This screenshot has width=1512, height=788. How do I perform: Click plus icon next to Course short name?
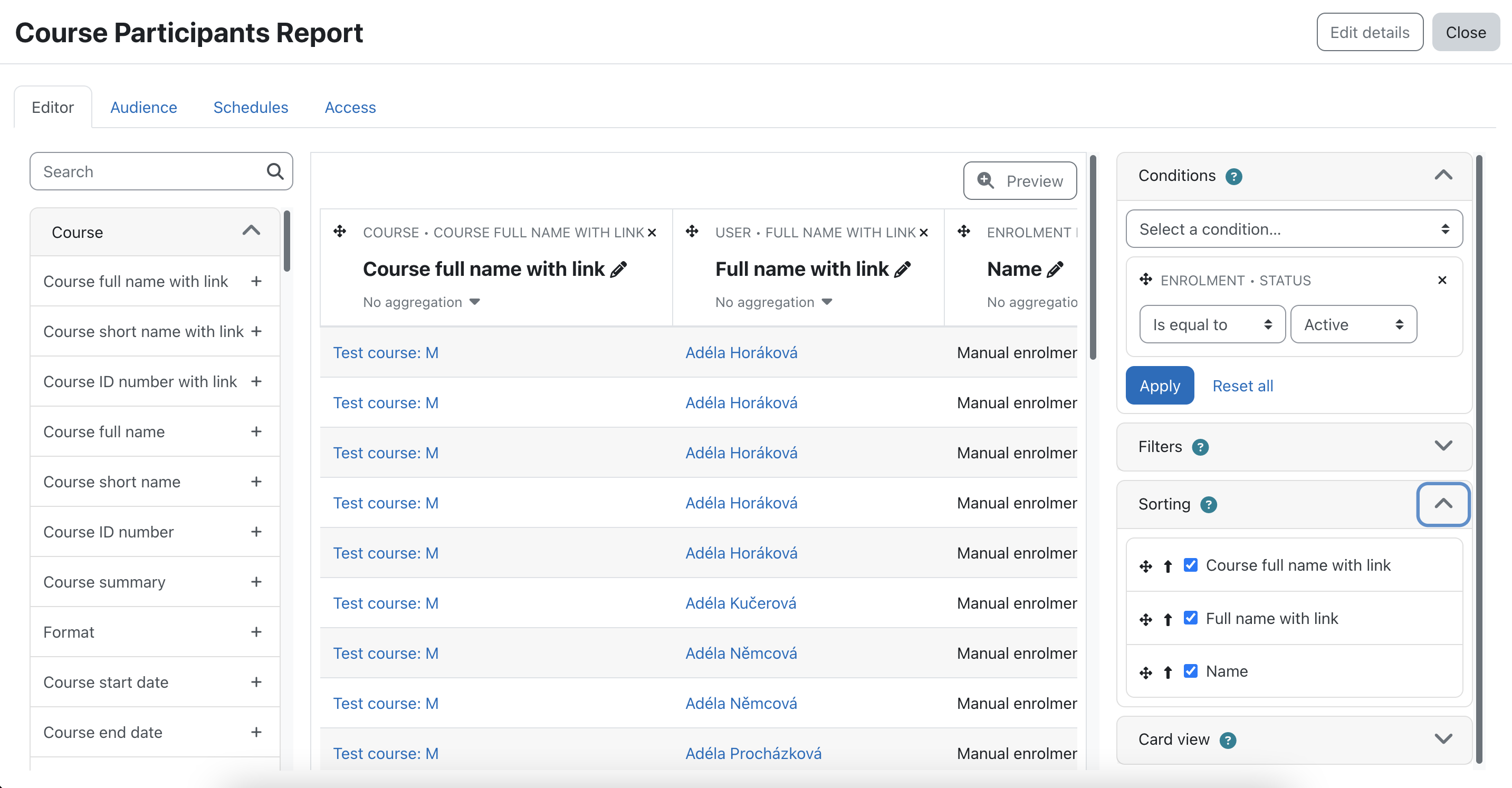pos(256,482)
